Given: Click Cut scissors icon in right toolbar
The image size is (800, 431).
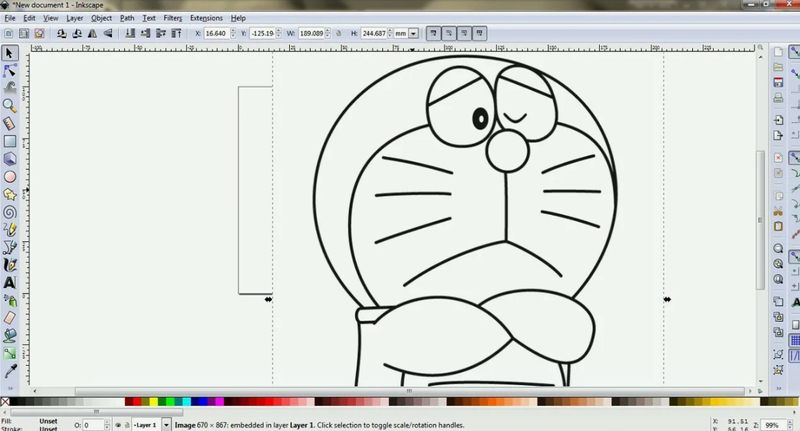Looking at the screenshot, I should coord(778,211).
